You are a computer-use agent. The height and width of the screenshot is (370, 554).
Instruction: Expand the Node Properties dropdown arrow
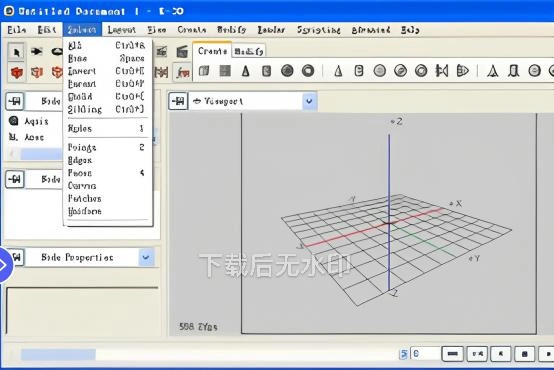pos(146,257)
